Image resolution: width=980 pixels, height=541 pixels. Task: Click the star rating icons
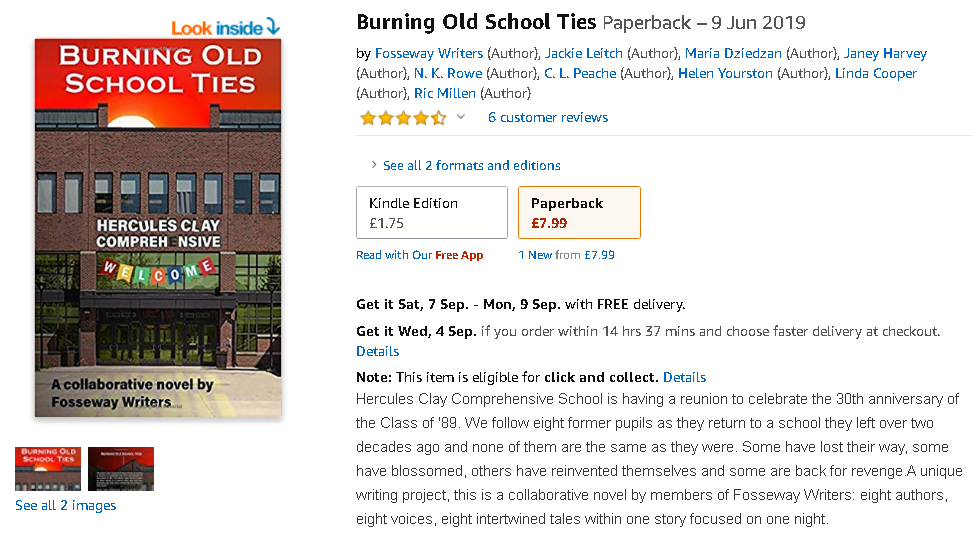pyautogui.click(x=403, y=118)
